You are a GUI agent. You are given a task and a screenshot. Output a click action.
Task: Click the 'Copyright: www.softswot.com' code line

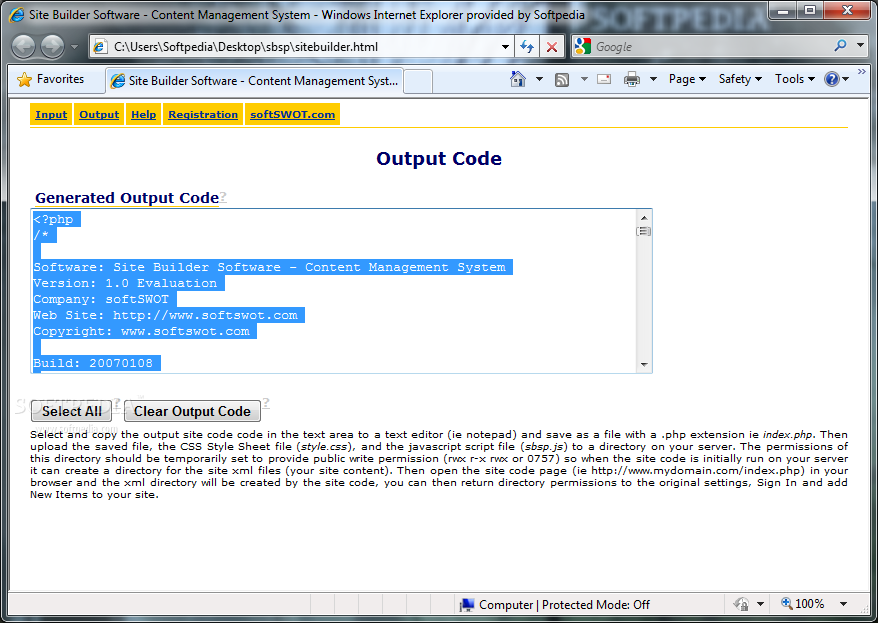click(141, 331)
